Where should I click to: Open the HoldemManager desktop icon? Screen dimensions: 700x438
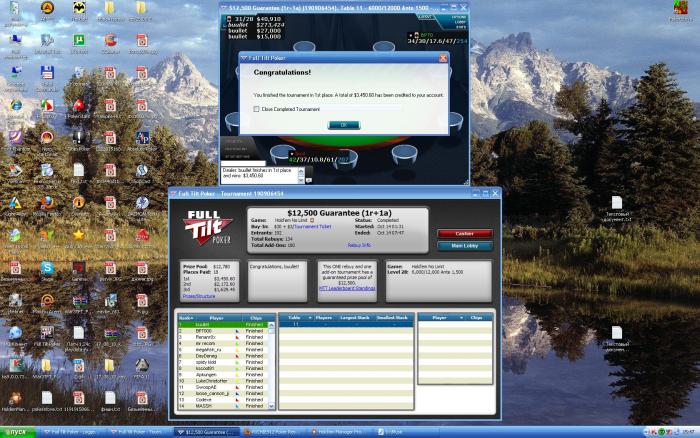click(16, 398)
